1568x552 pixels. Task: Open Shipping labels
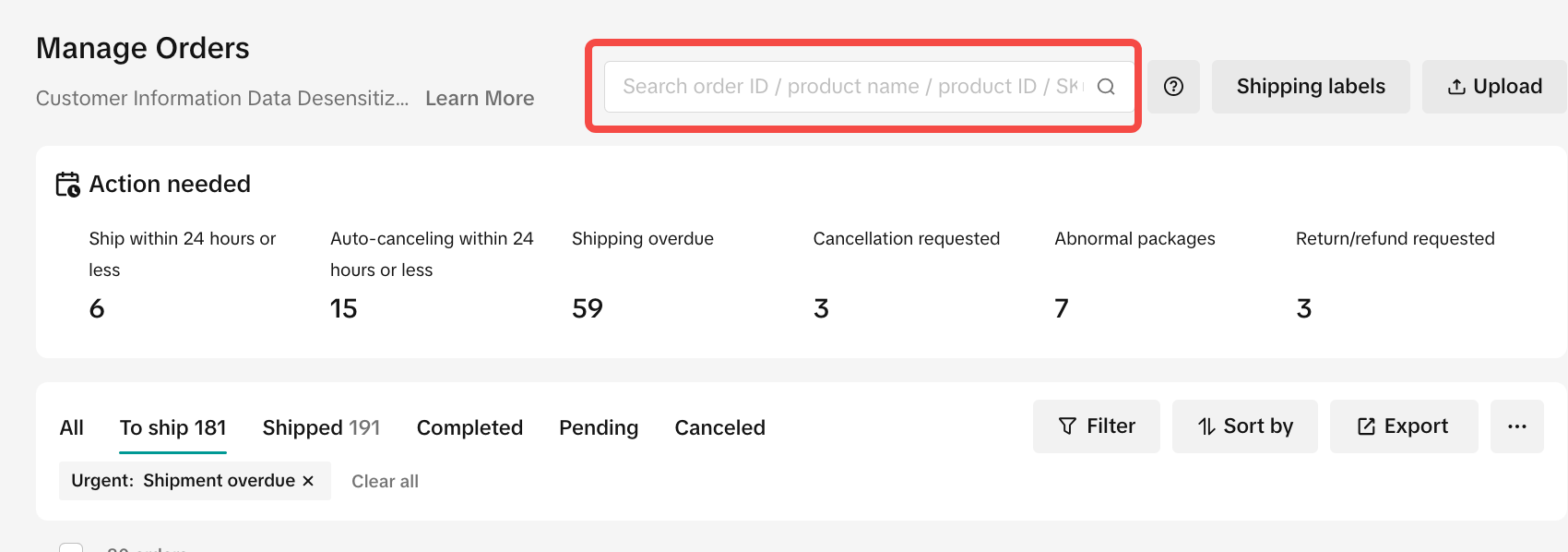point(1311,87)
